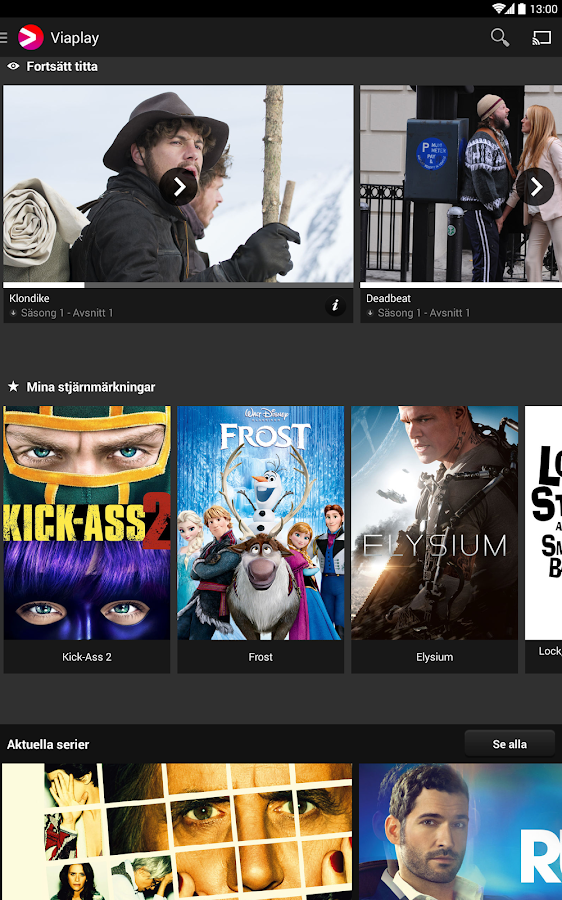Click the 'Elysium' caption label
The image size is (562, 900).
(435, 657)
